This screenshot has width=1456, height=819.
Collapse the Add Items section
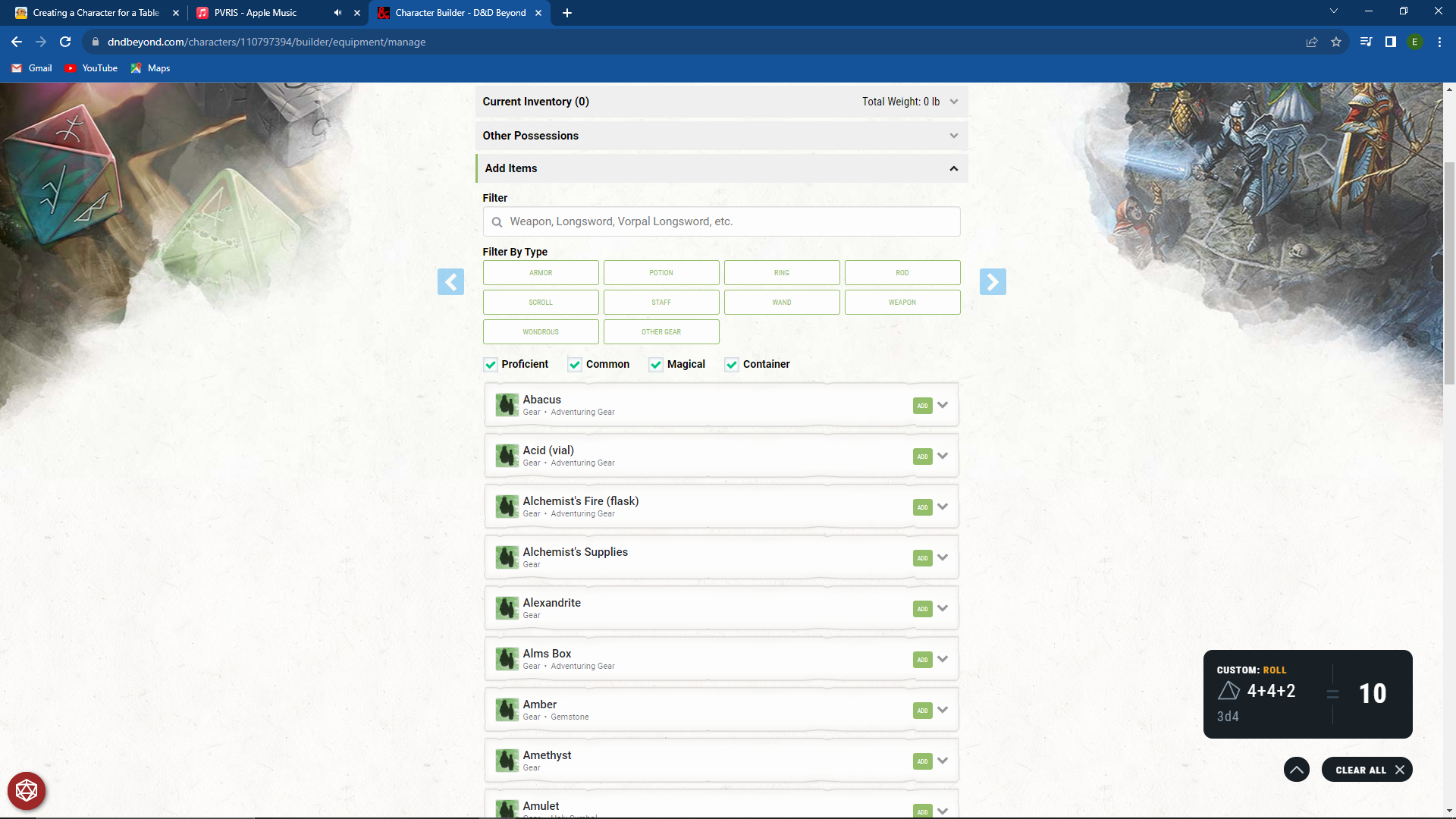[953, 168]
